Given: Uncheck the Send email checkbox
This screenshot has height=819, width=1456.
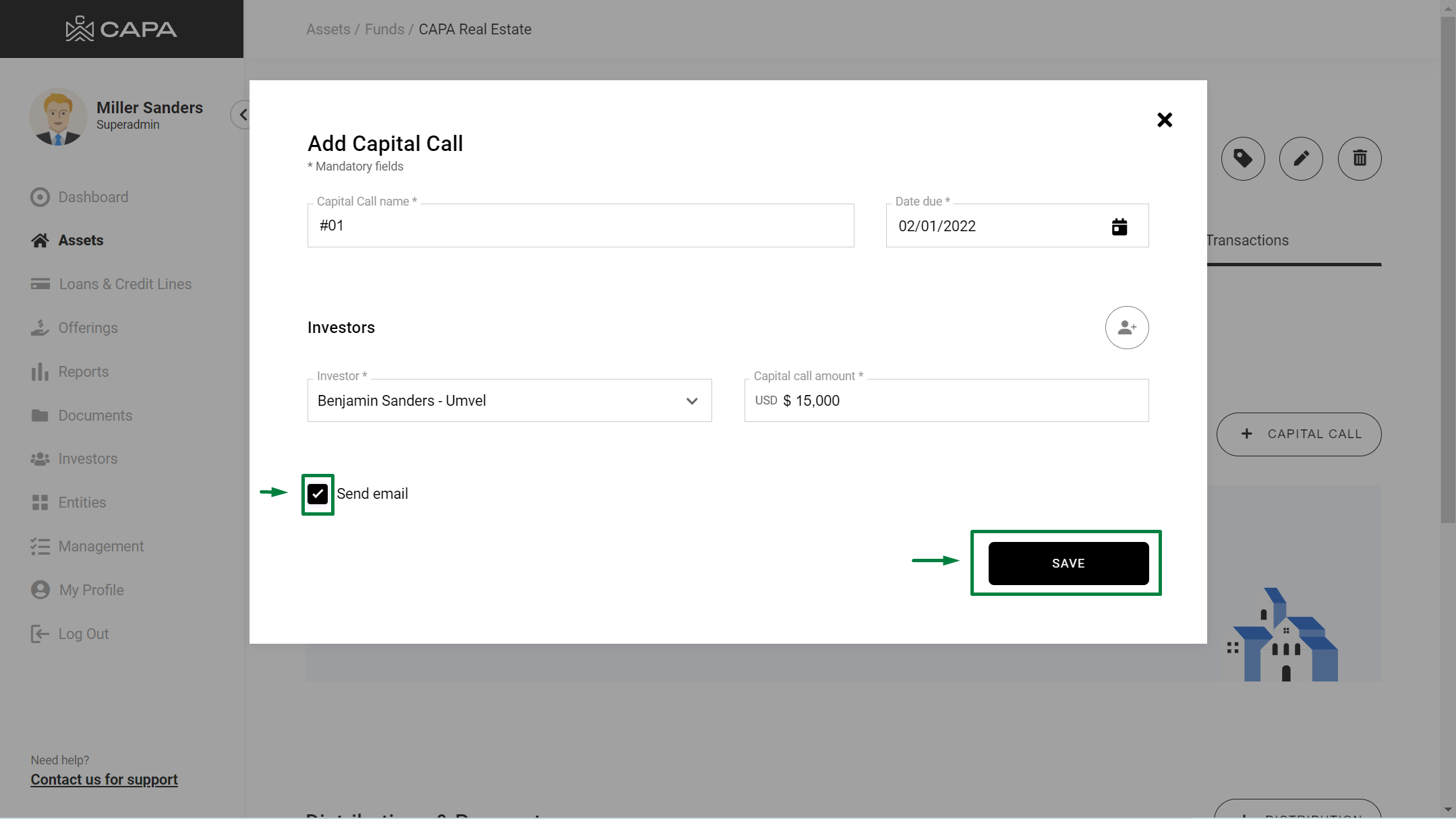Looking at the screenshot, I should click(x=318, y=494).
